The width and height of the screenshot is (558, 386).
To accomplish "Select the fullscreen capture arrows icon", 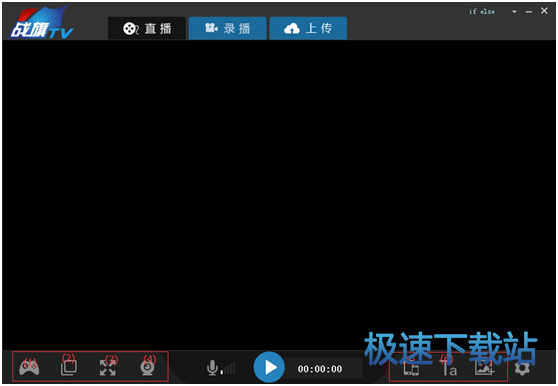I will pos(107,368).
